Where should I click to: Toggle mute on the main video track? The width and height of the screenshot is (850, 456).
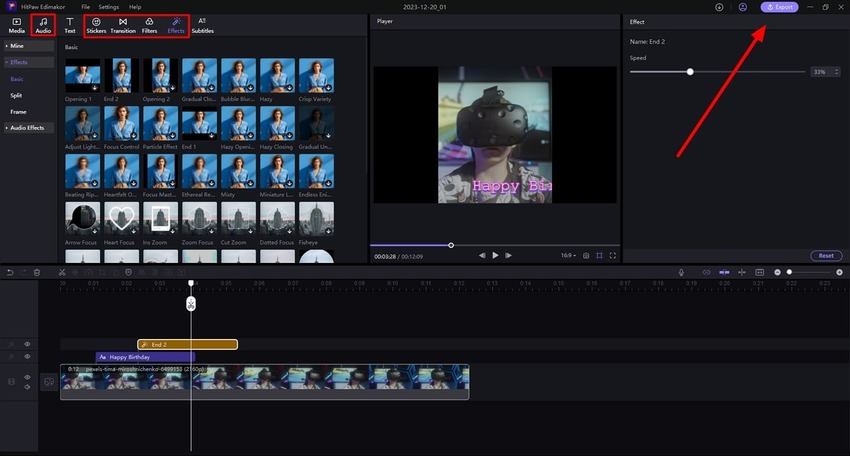27,387
